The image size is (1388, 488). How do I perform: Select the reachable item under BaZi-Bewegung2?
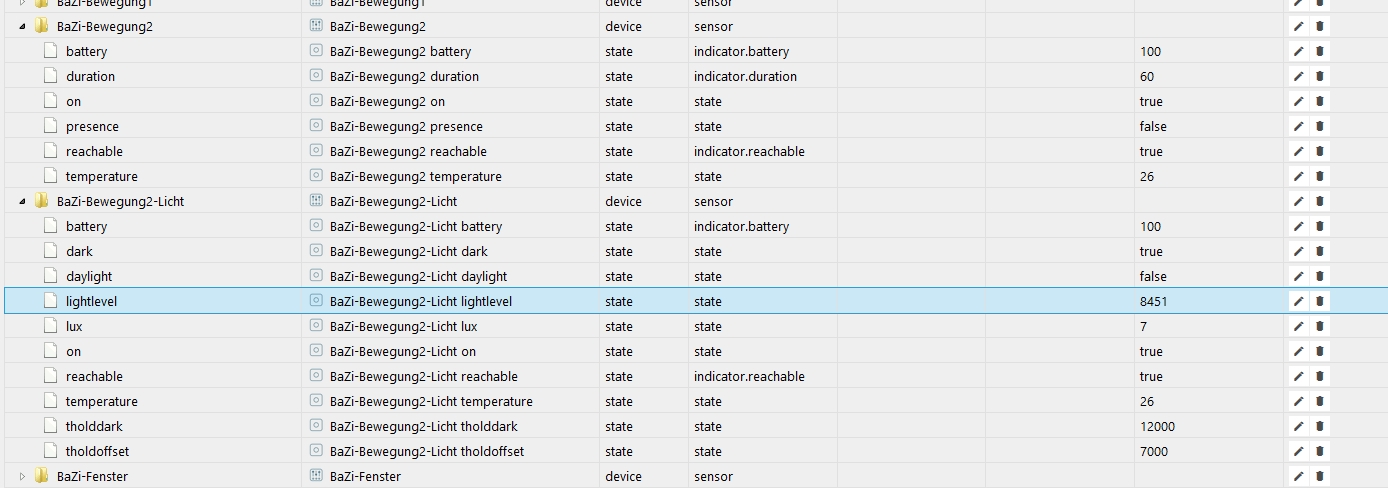(x=94, y=151)
